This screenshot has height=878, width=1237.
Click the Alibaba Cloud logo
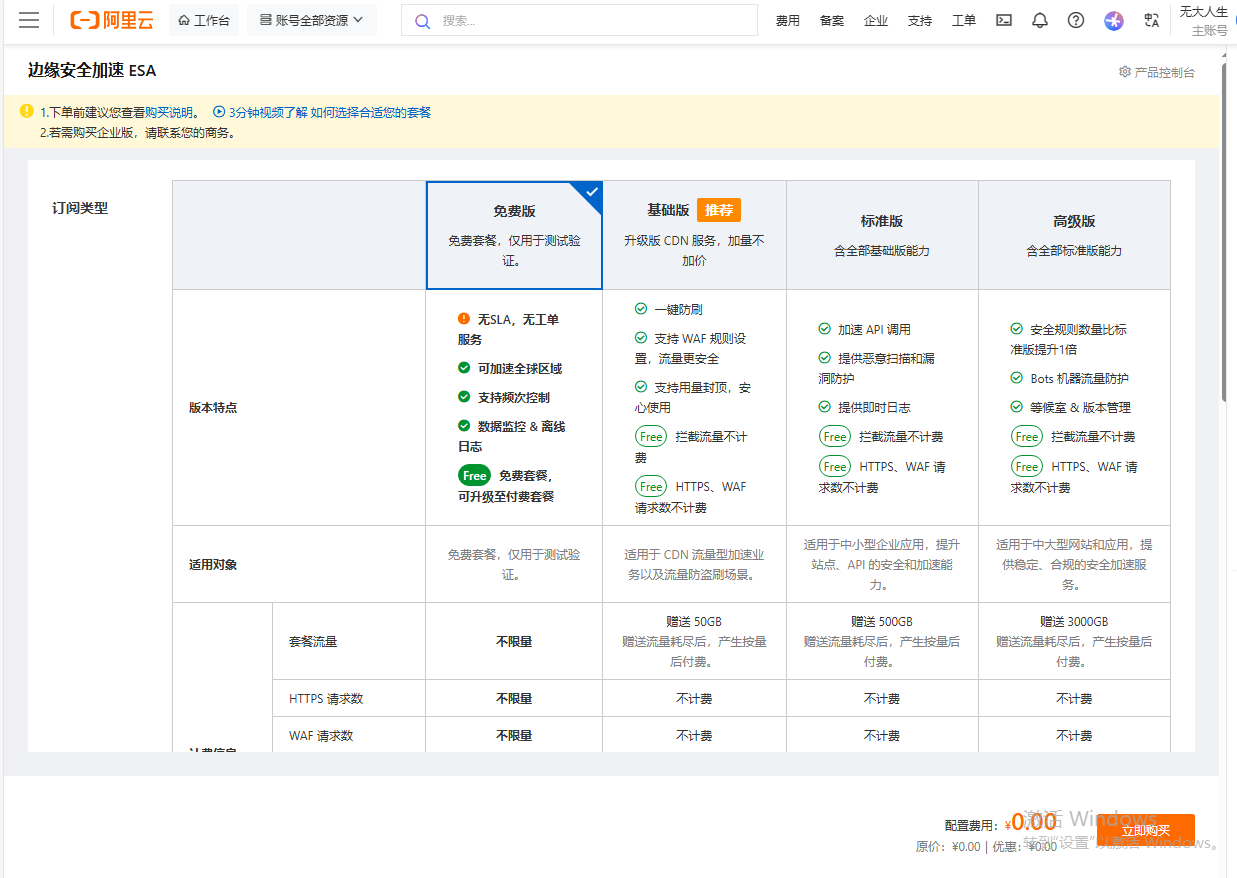pos(111,20)
